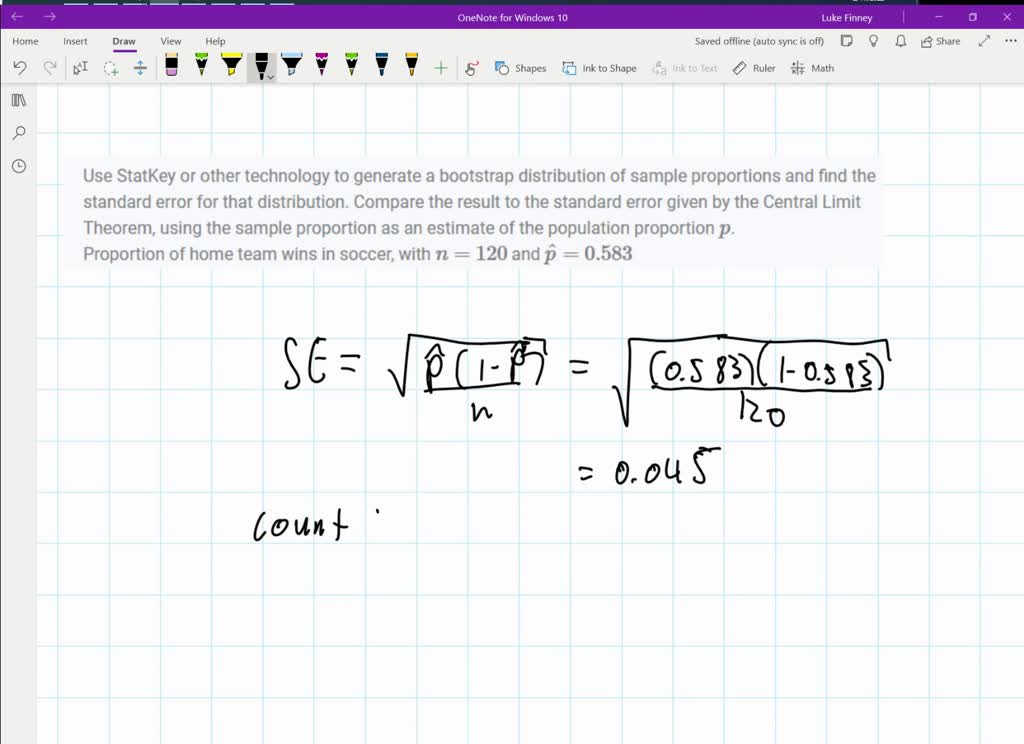
Task: Click the Undo arrow
Action: 20,67
